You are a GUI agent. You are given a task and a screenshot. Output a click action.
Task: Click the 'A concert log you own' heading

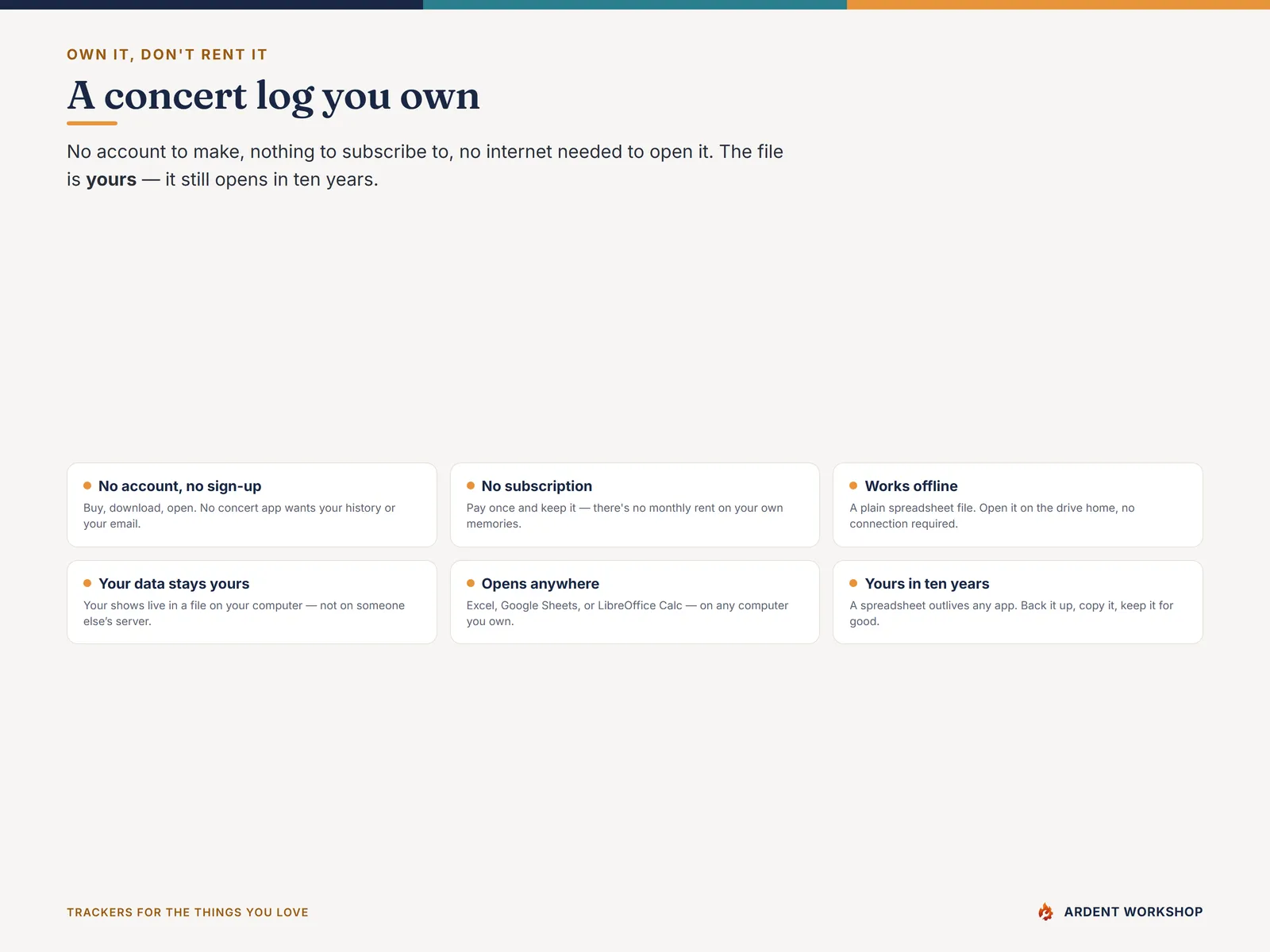click(x=273, y=96)
